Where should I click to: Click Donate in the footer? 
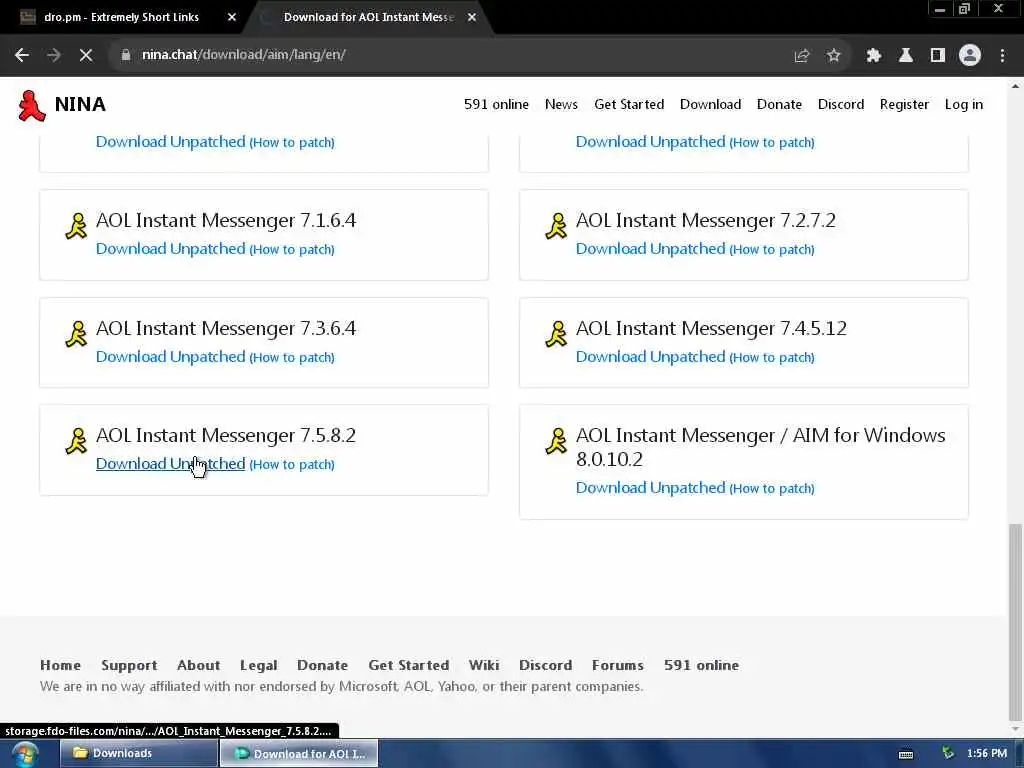(x=323, y=665)
